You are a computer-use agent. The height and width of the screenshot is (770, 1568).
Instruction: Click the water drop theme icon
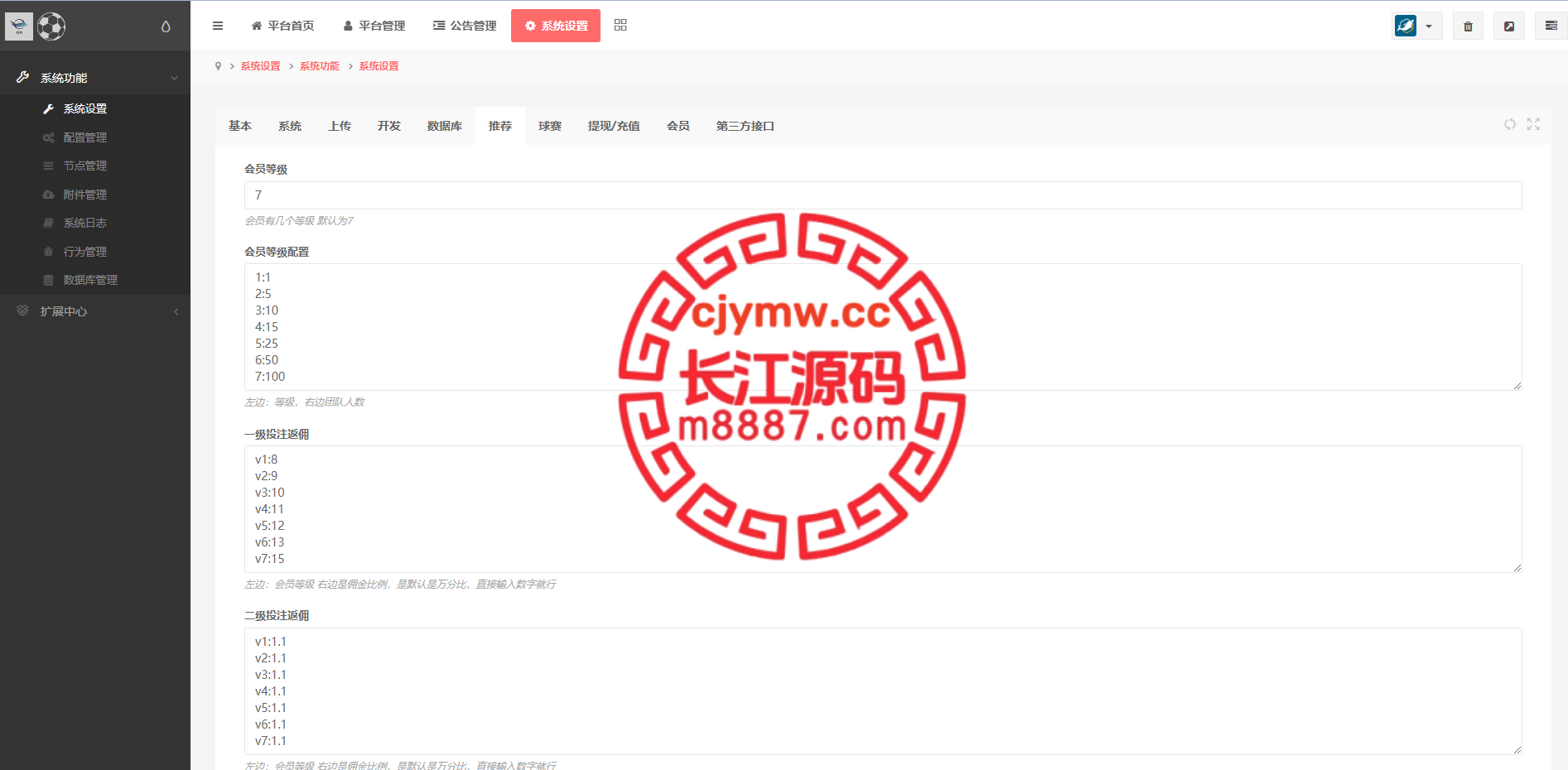pos(166,26)
